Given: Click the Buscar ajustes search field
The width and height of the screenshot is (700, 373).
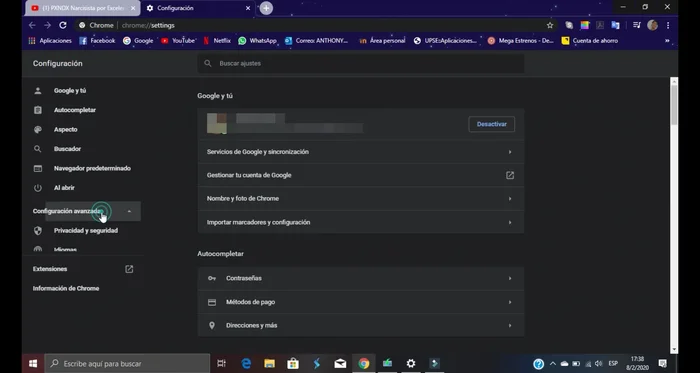Looking at the screenshot, I should coord(361,63).
